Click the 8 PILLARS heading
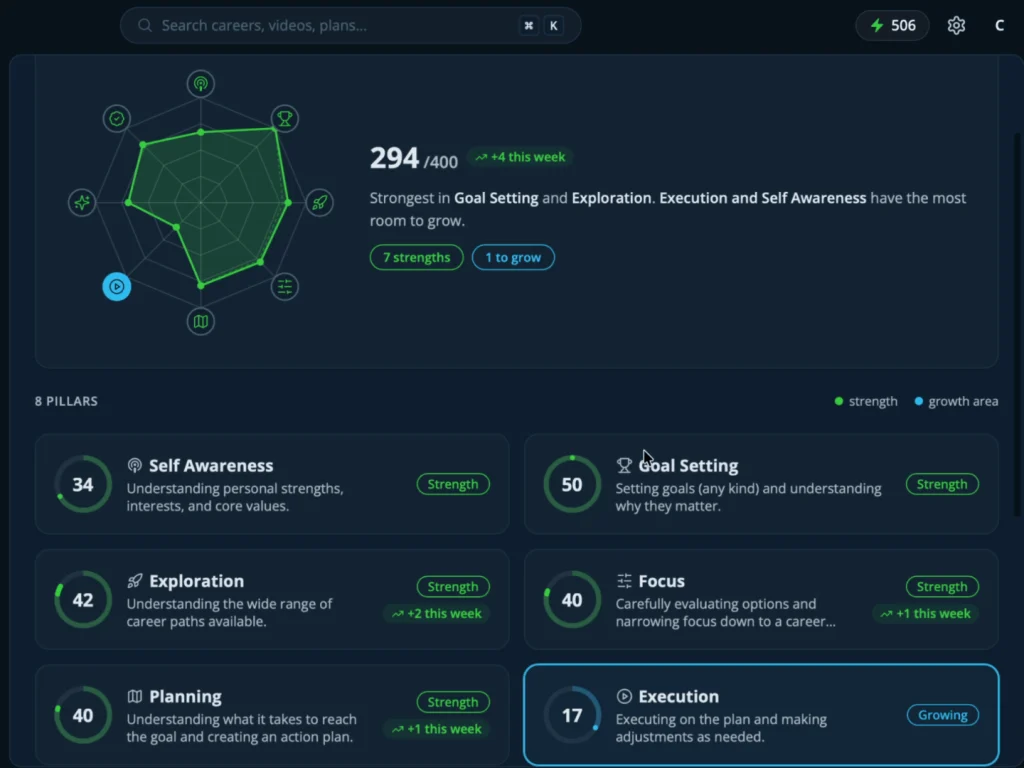Image resolution: width=1024 pixels, height=768 pixels. [x=66, y=401]
